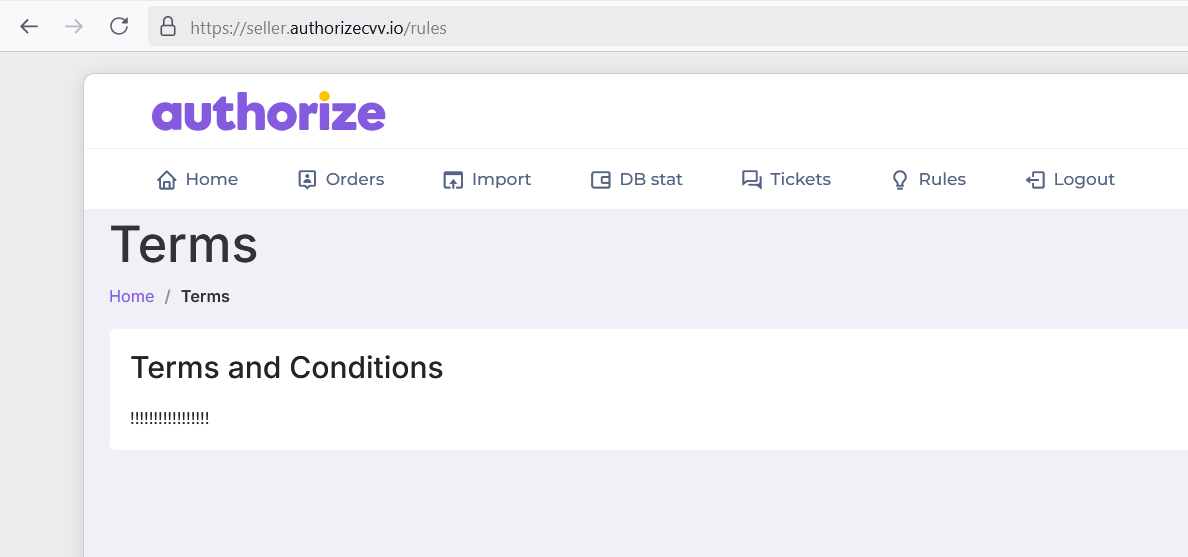Screen dimensions: 1188x557
Task: Click the house icon beside Home
Action: click(167, 180)
